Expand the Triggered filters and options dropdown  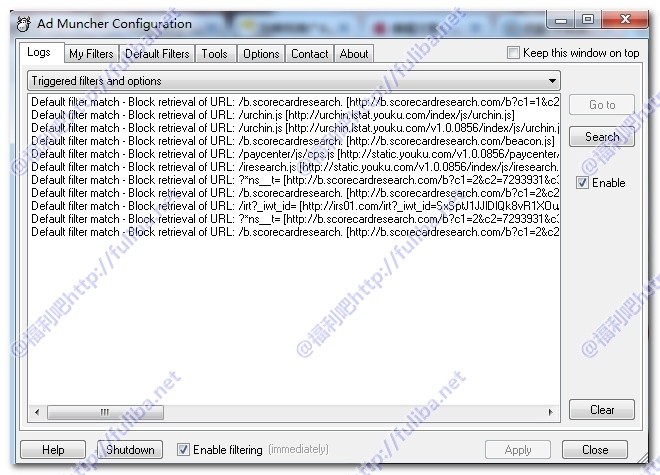point(553,81)
